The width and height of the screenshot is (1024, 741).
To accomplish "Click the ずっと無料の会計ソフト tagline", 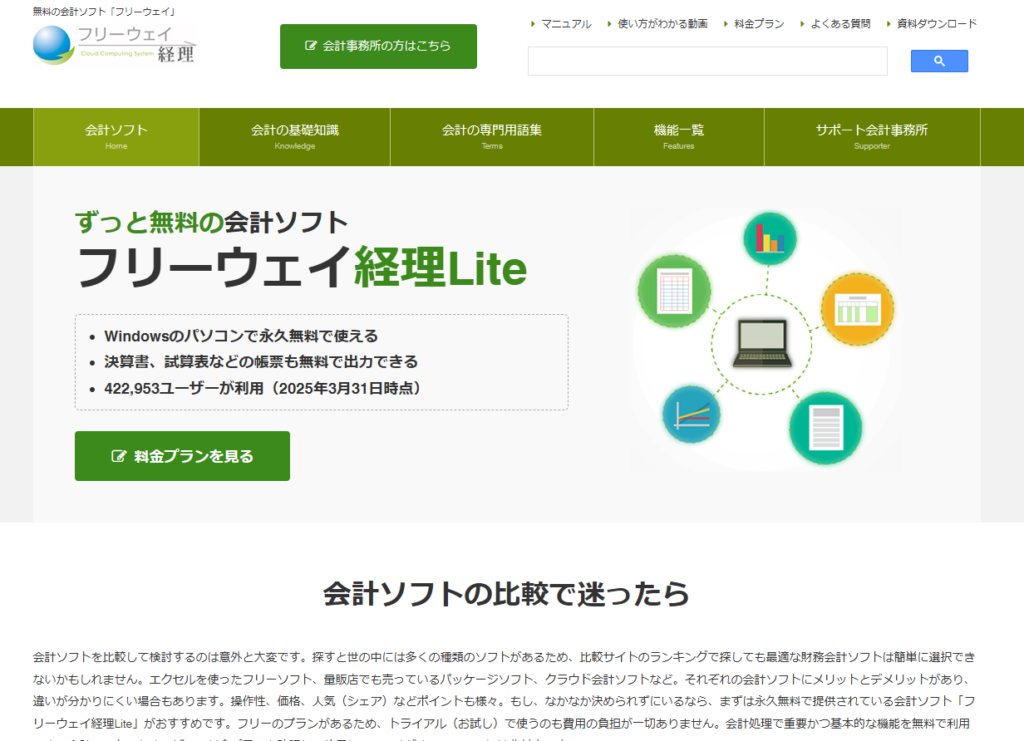I will click(x=212, y=222).
